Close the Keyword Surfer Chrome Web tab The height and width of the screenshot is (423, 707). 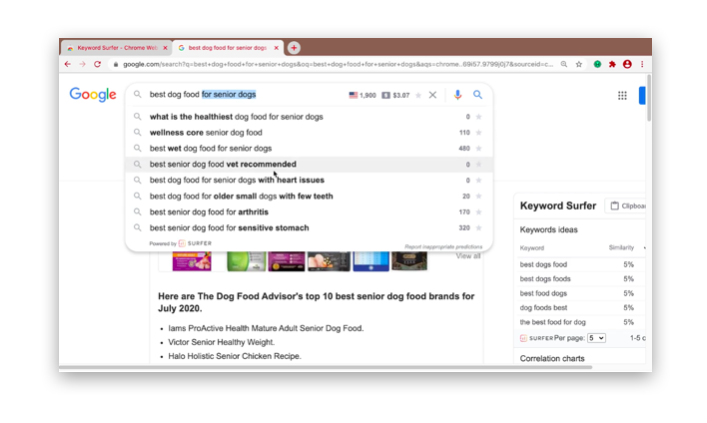click(165, 48)
